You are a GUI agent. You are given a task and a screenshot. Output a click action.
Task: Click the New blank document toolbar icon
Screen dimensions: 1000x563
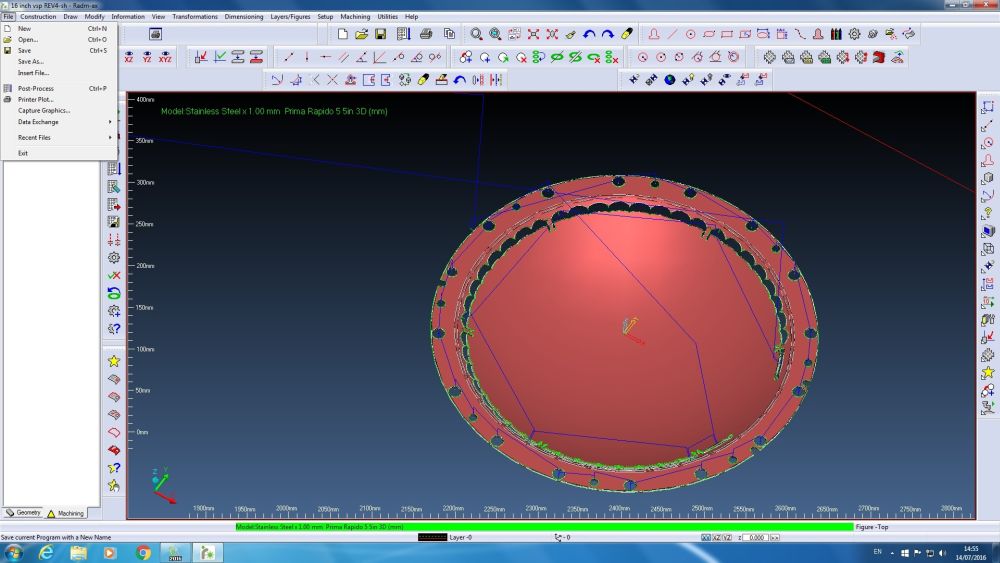342,34
